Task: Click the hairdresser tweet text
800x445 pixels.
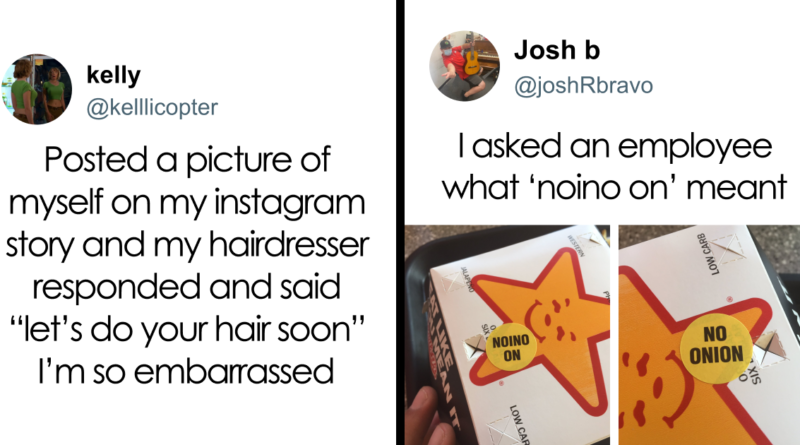Action: (187, 265)
